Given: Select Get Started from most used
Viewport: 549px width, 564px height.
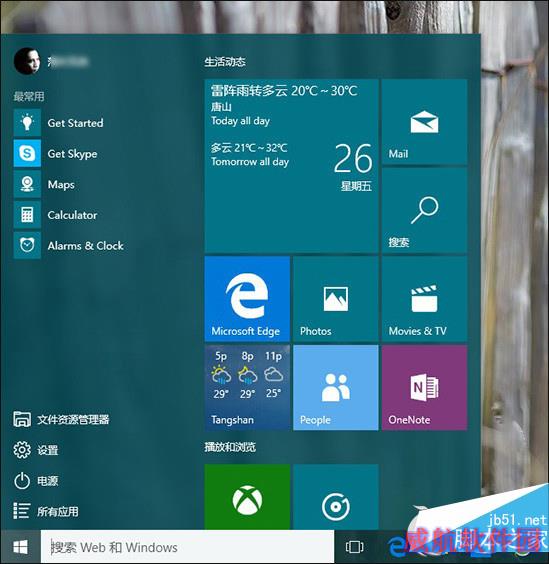Looking at the screenshot, I should pyautogui.click(x=76, y=123).
